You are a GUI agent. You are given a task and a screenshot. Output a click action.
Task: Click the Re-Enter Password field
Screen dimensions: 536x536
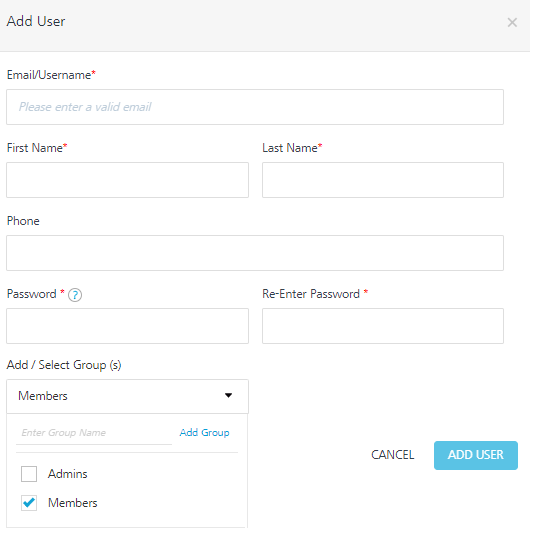tap(383, 326)
